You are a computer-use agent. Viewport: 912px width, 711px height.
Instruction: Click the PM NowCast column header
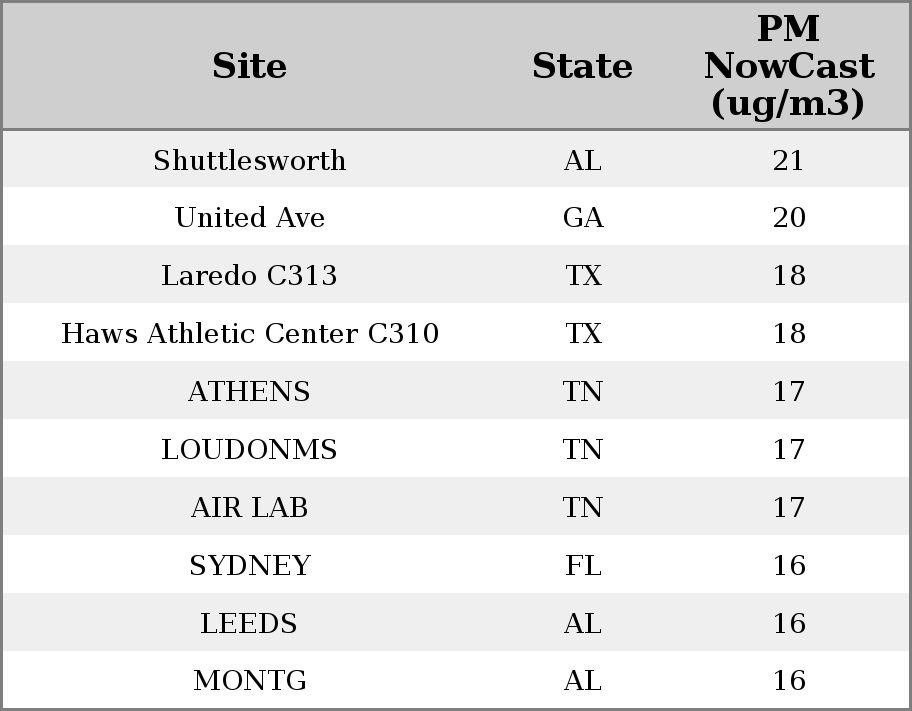point(789,66)
